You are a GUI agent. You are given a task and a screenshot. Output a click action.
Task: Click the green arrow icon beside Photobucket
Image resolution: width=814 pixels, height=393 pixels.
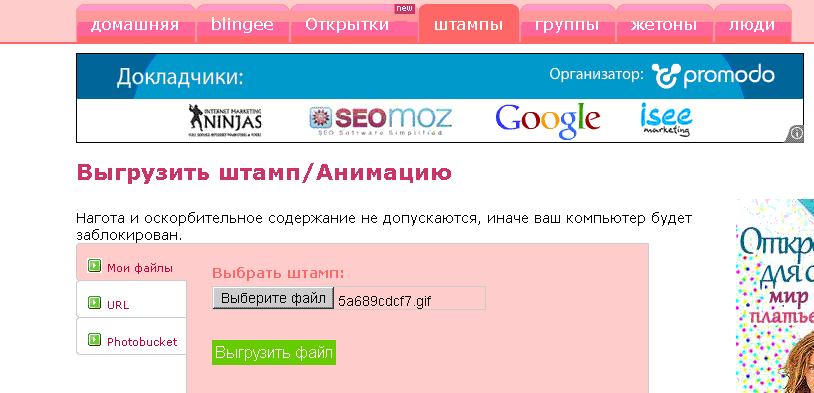point(94,340)
